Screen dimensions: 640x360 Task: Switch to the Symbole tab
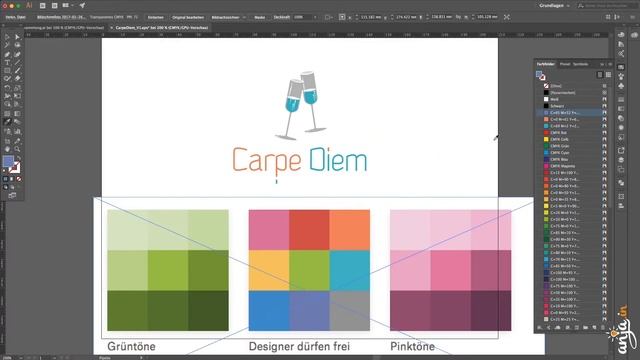(580, 64)
